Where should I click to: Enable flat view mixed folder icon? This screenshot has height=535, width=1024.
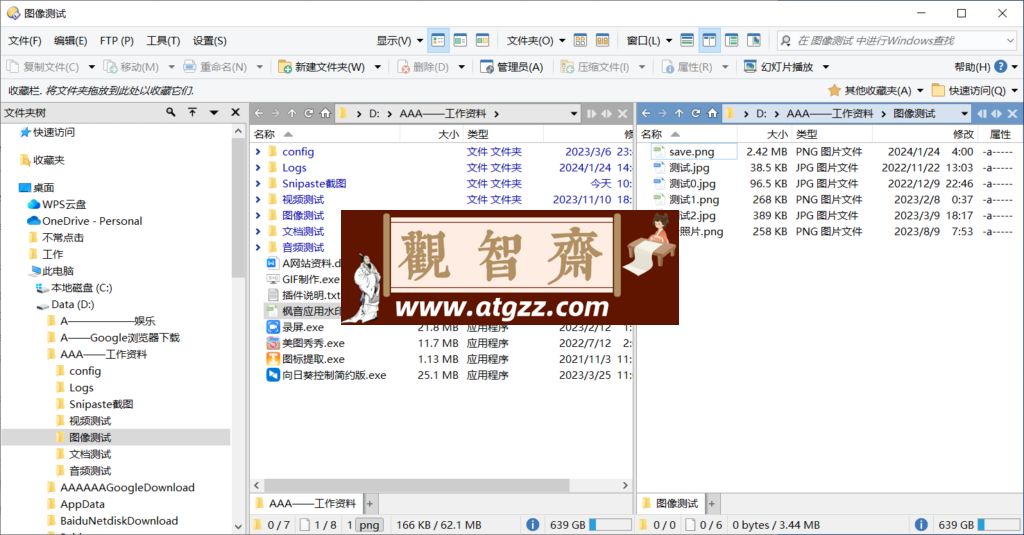click(602, 41)
